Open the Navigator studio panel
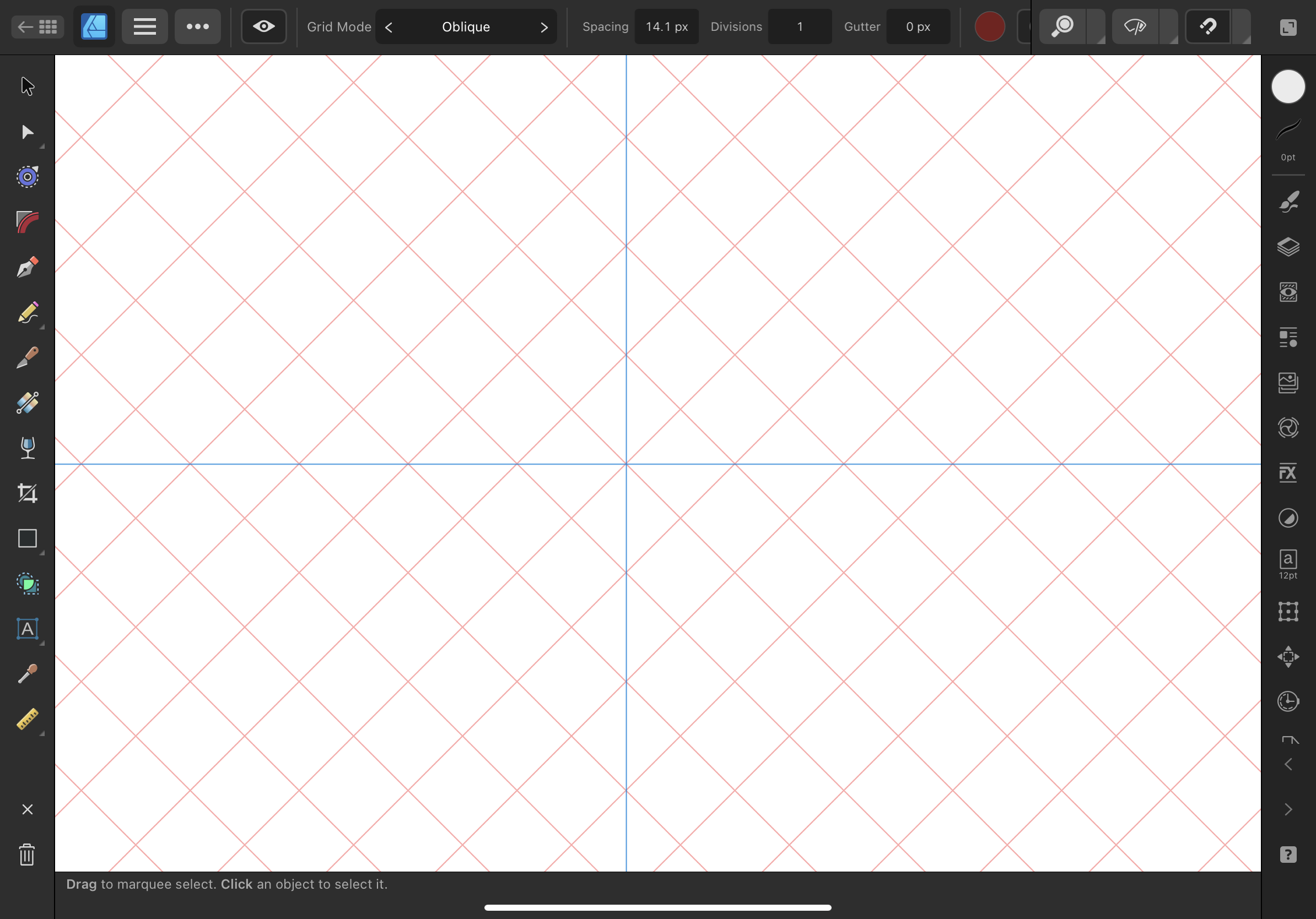The image size is (1316, 919). click(x=1288, y=657)
